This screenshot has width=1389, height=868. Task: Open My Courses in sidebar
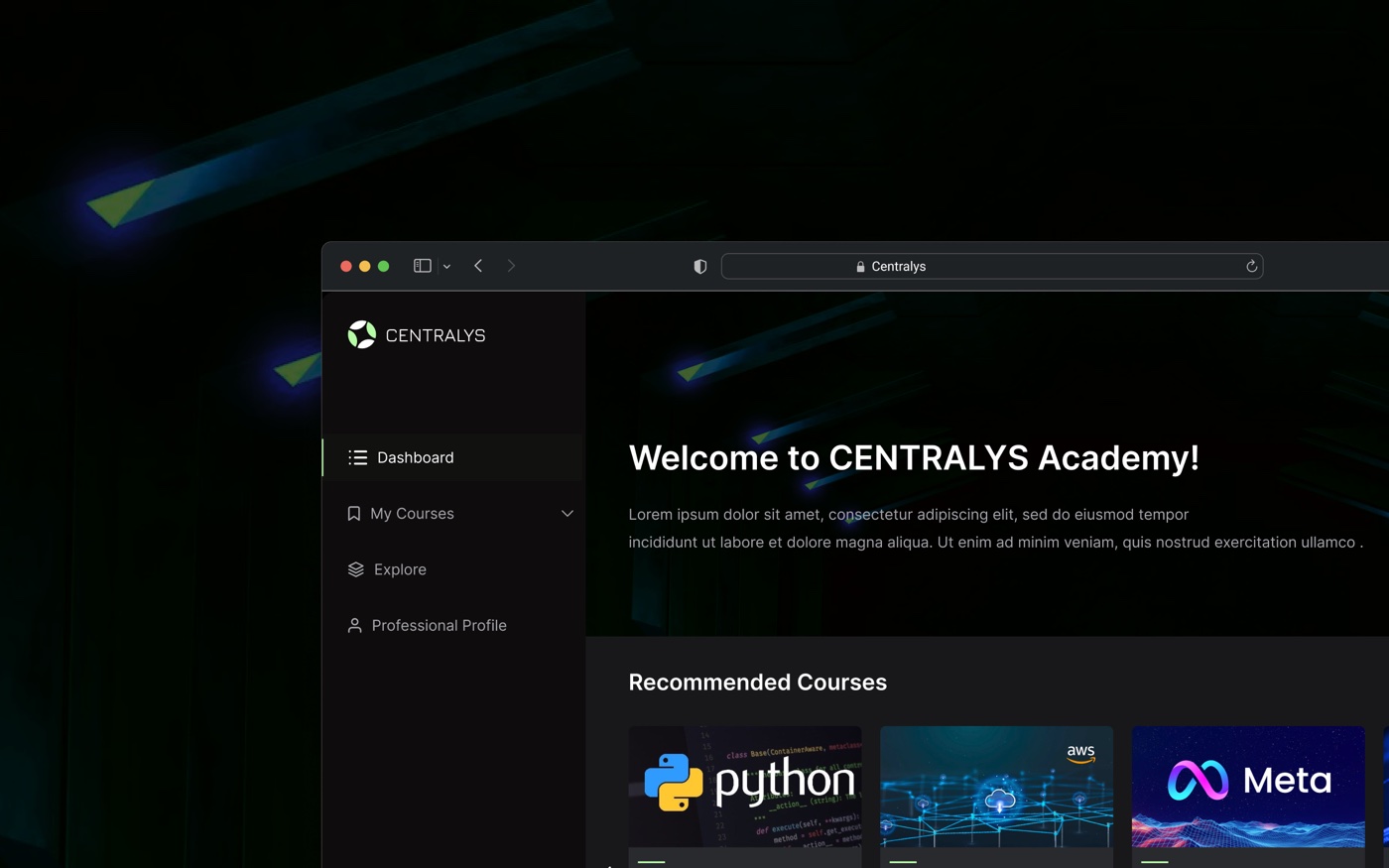(x=453, y=514)
